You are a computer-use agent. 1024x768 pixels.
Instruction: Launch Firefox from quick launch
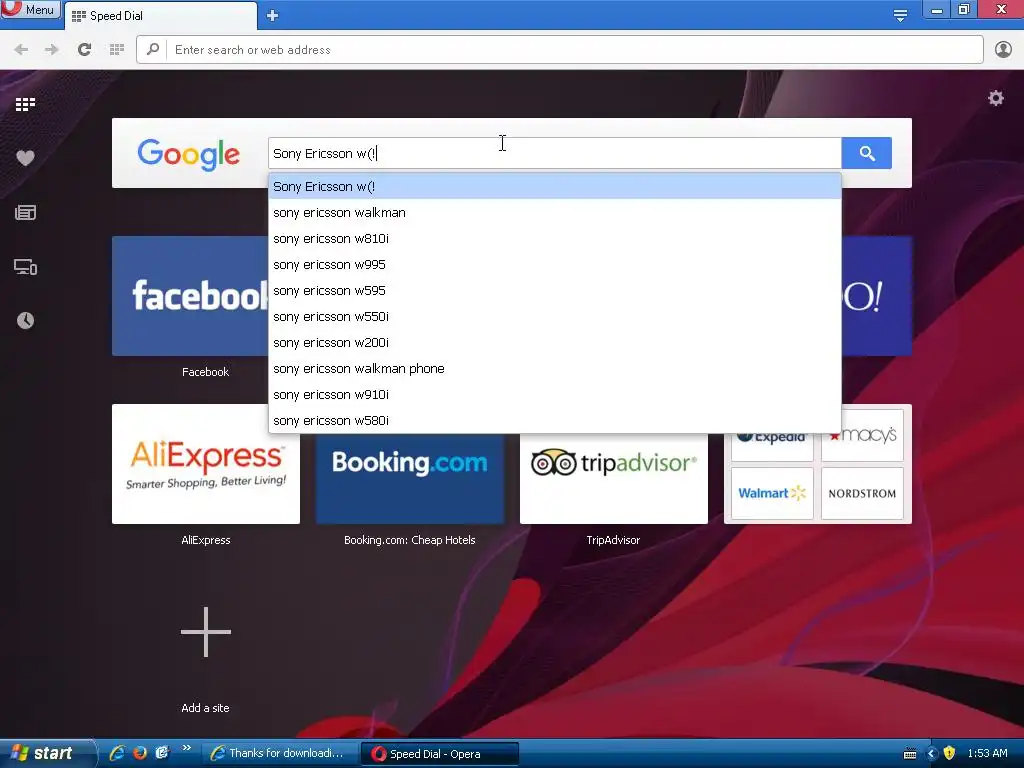point(140,753)
